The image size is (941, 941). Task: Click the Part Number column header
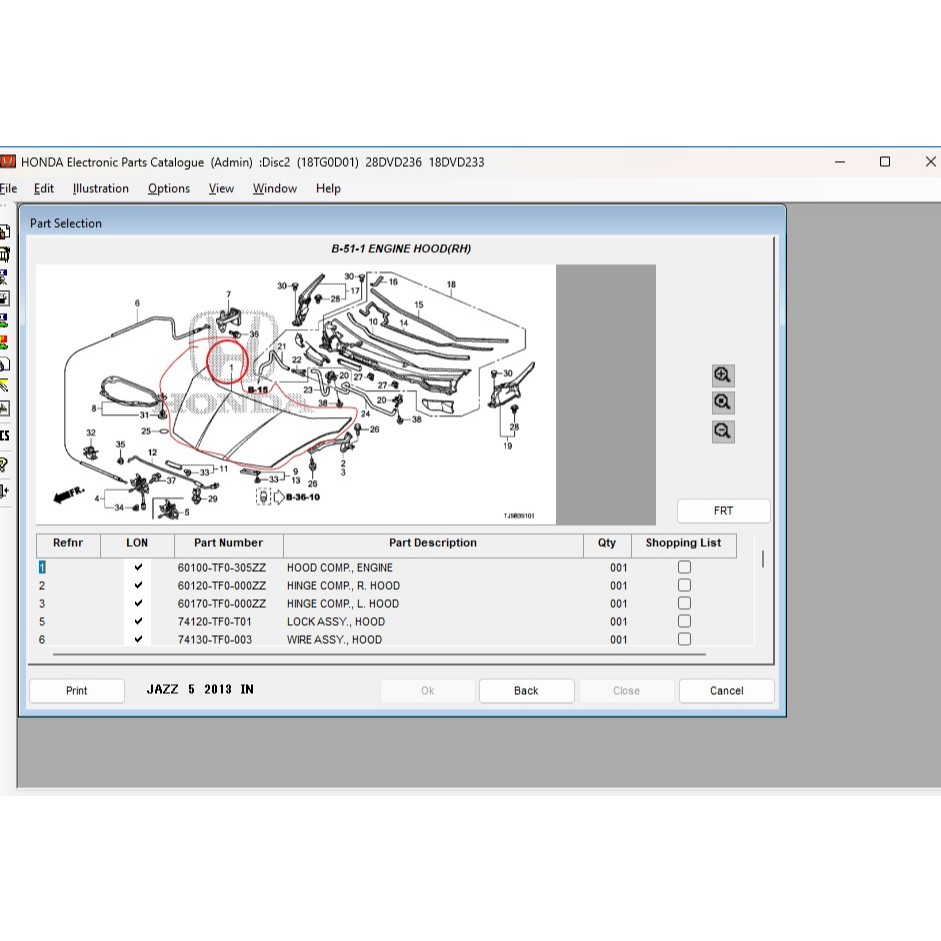tap(229, 546)
